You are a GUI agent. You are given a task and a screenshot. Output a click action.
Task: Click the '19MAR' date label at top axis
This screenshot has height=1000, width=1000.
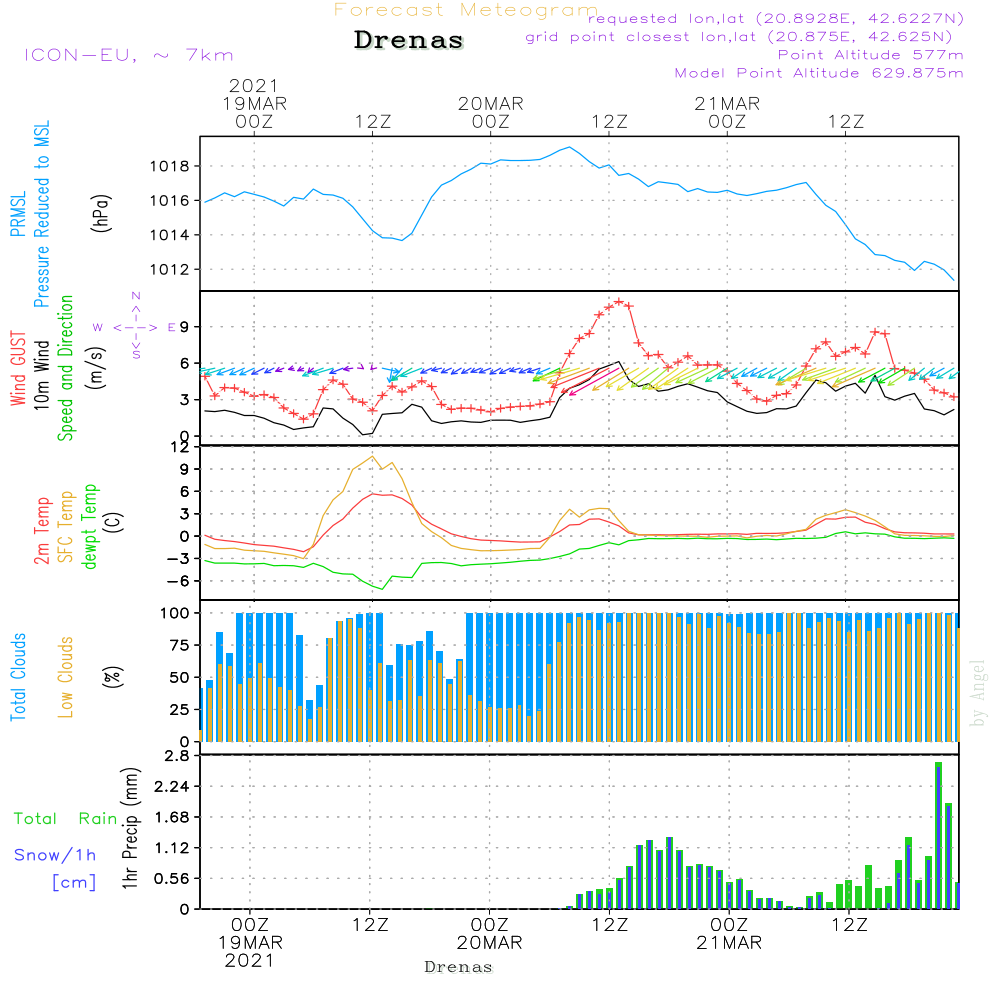click(254, 103)
